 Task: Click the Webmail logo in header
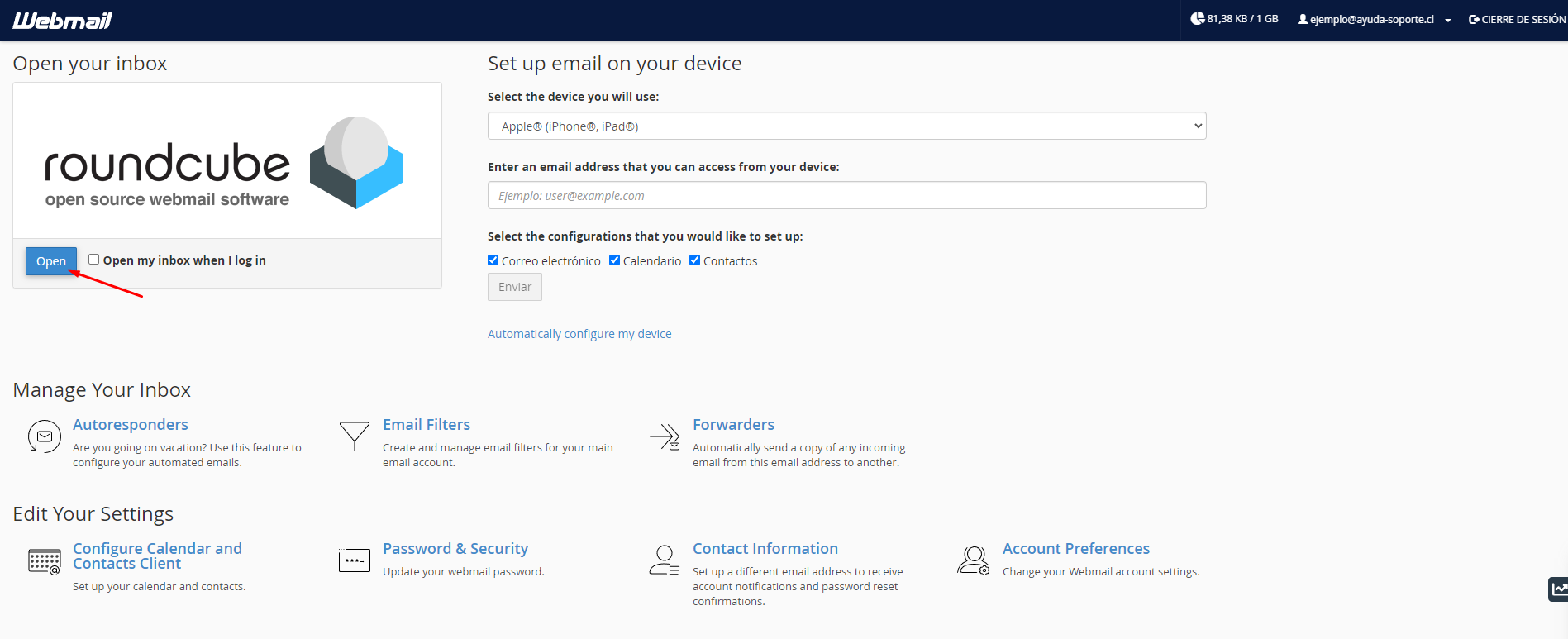coord(62,20)
